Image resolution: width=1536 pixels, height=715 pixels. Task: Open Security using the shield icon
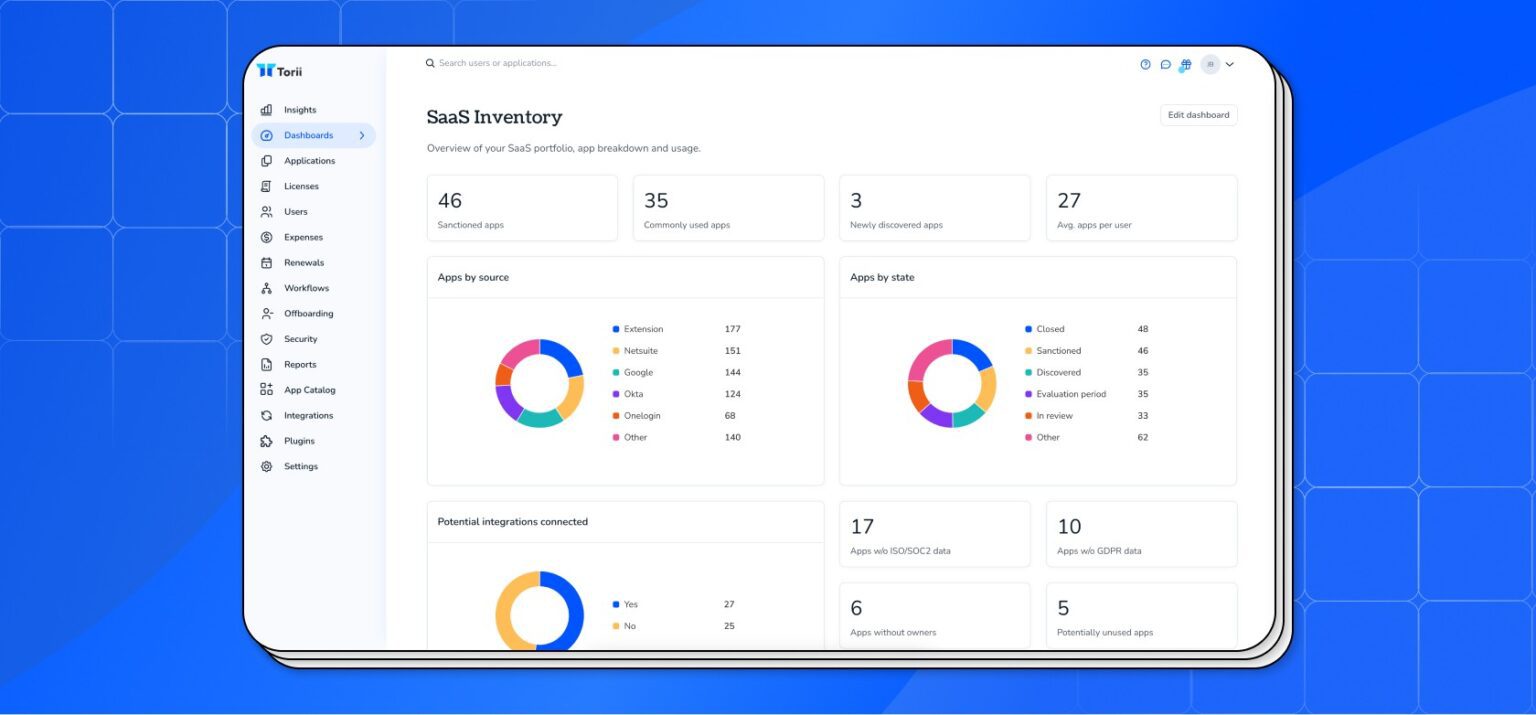265,339
